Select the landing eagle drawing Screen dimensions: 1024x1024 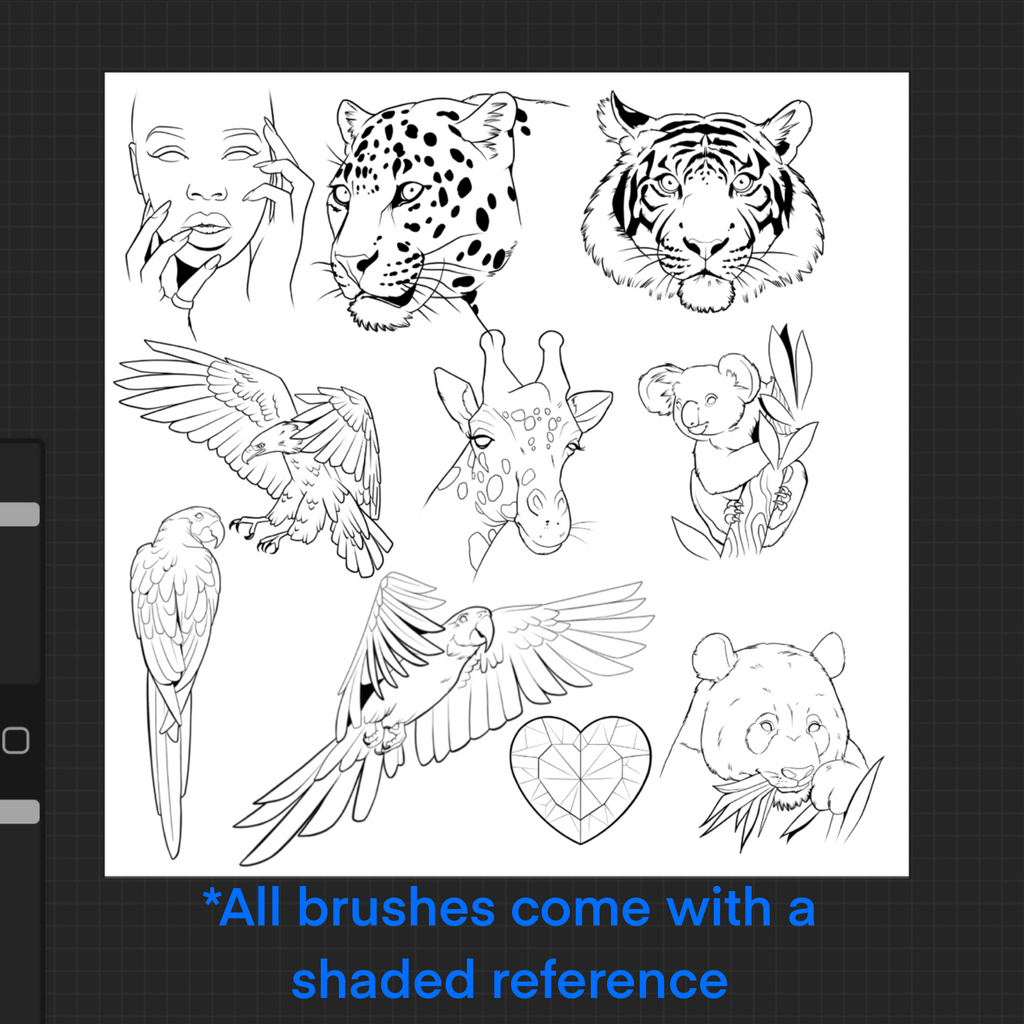[x=253, y=457]
